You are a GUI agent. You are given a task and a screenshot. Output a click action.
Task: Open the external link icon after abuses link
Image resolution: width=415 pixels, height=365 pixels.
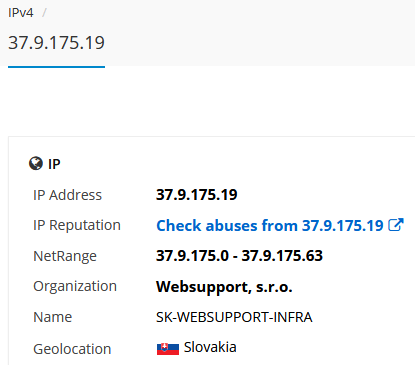(x=396, y=225)
